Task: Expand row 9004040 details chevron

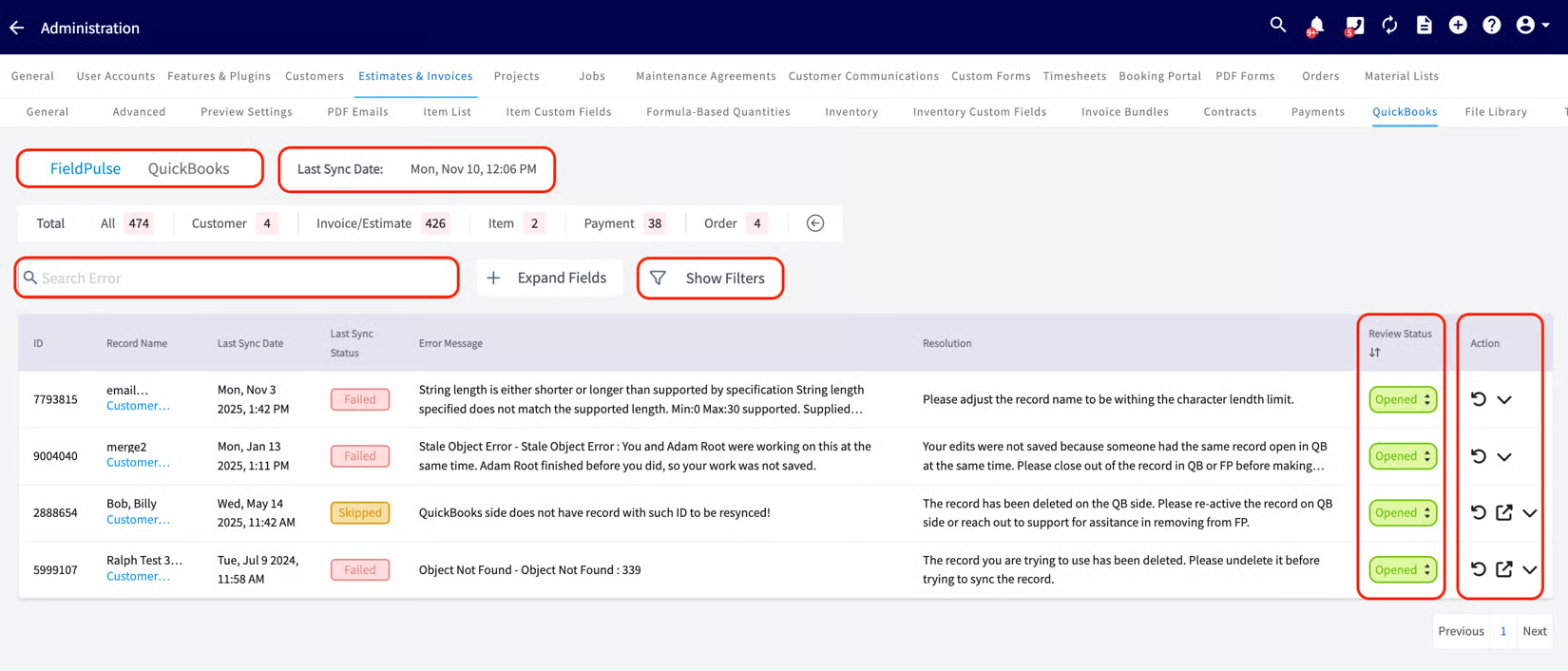Action: [x=1504, y=457]
